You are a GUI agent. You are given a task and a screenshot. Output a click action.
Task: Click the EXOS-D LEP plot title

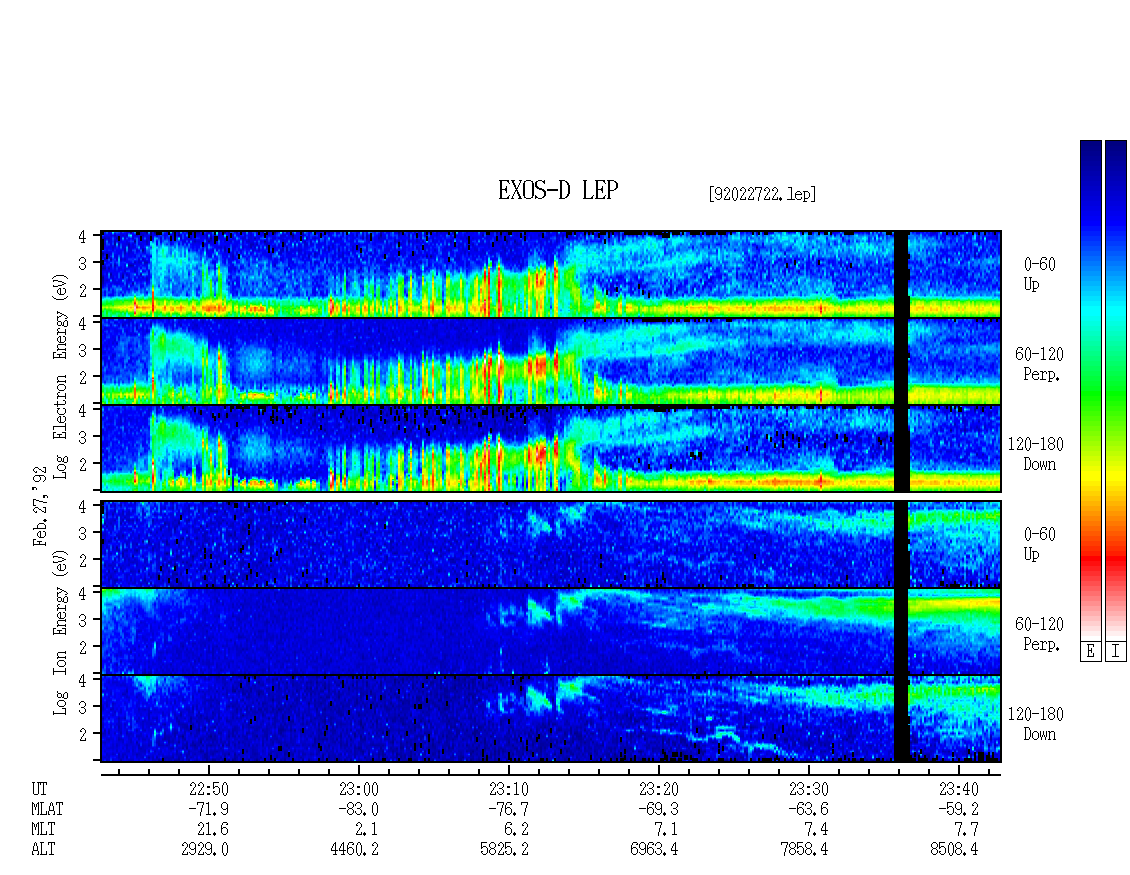(558, 191)
